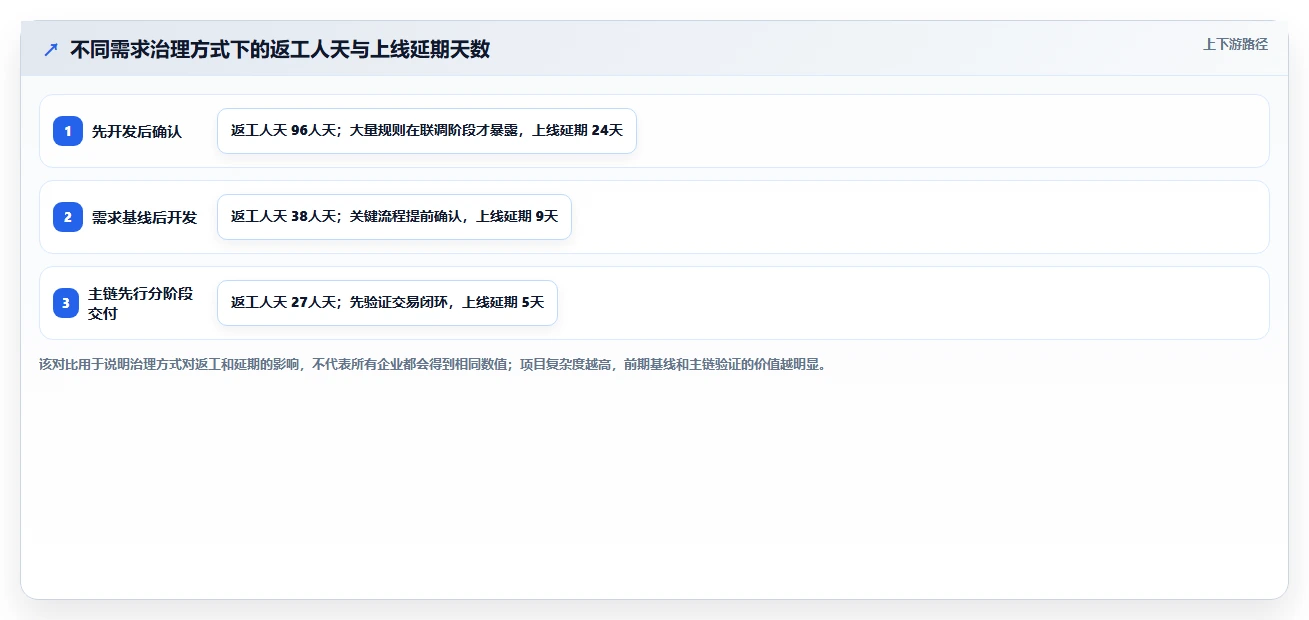Click the step 2 number badge
1309x620 pixels.
tap(68, 217)
